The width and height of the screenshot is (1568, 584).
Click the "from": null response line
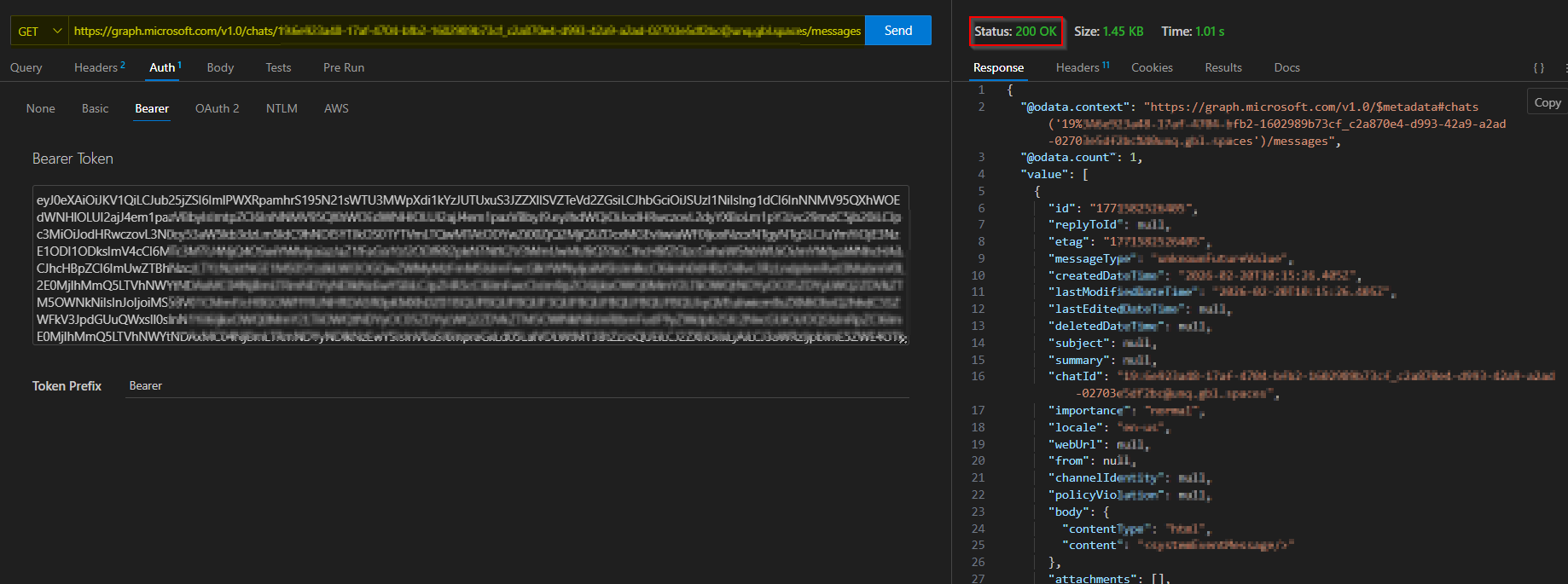click(1092, 460)
